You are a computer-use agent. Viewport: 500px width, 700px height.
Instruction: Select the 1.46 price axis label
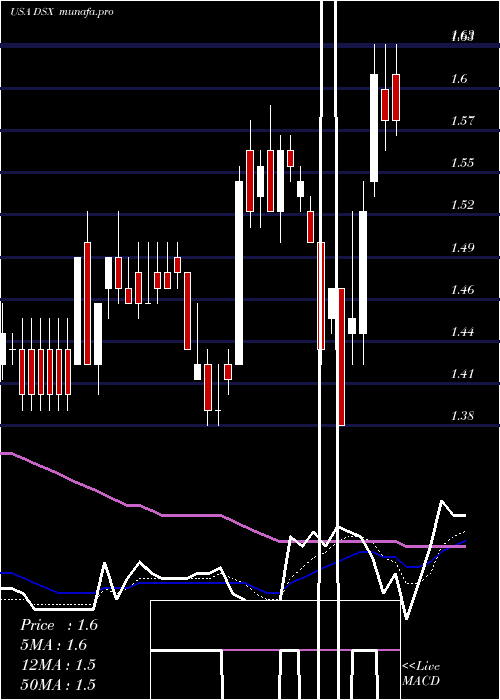(x=462, y=290)
